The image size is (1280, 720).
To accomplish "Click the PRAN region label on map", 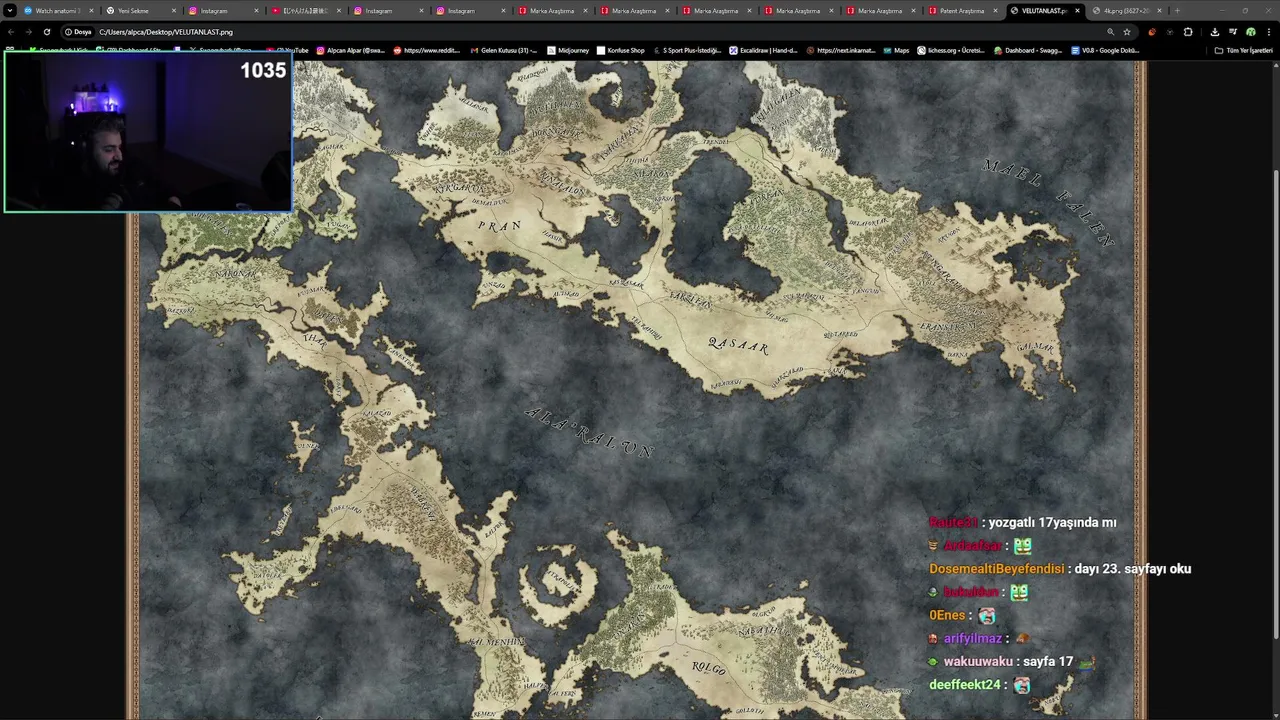I will tap(499, 225).
